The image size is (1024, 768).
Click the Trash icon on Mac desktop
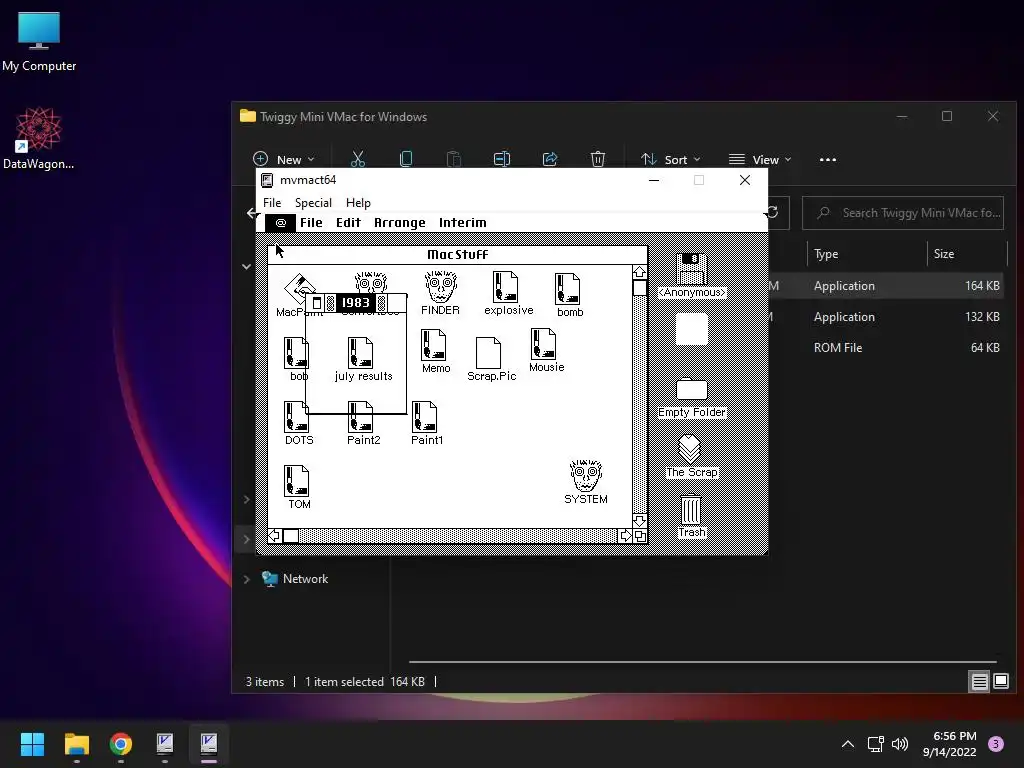pos(691,509)
